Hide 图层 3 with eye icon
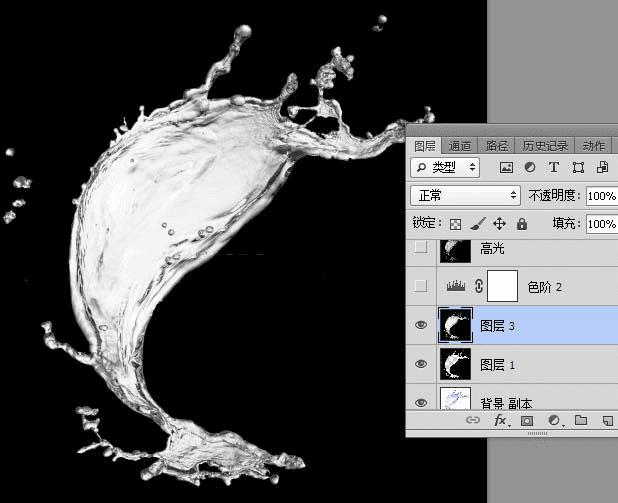This screenshot has width=618, height=503. pyautogui.click(x=421, y=325)
